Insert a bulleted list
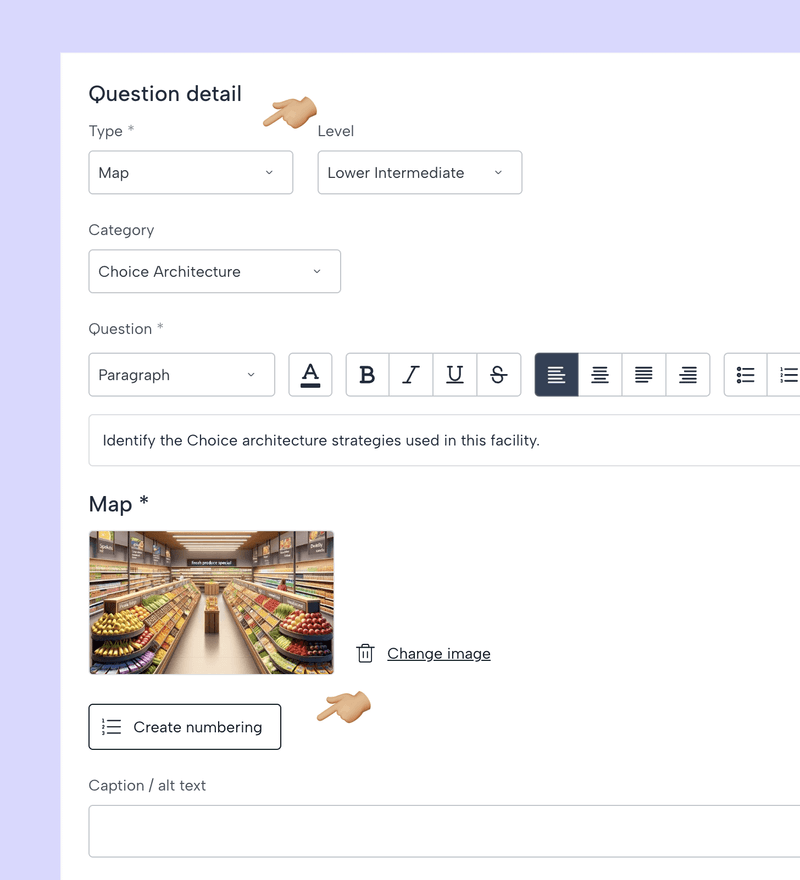The height and width of the screenshot is (880, 800). click(745, 375)
